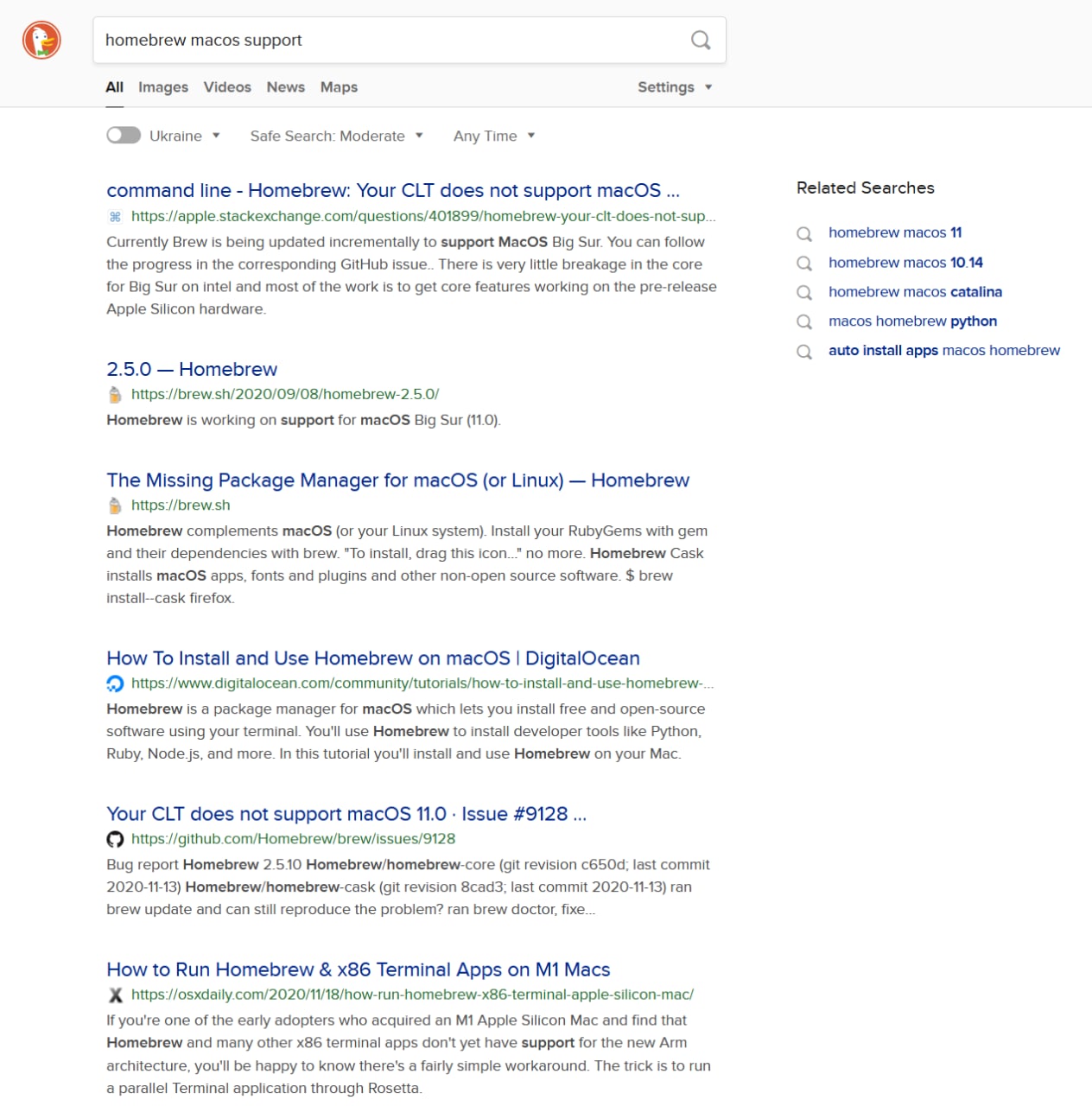Search related 'auto install apps macos homebrew'

944,350
